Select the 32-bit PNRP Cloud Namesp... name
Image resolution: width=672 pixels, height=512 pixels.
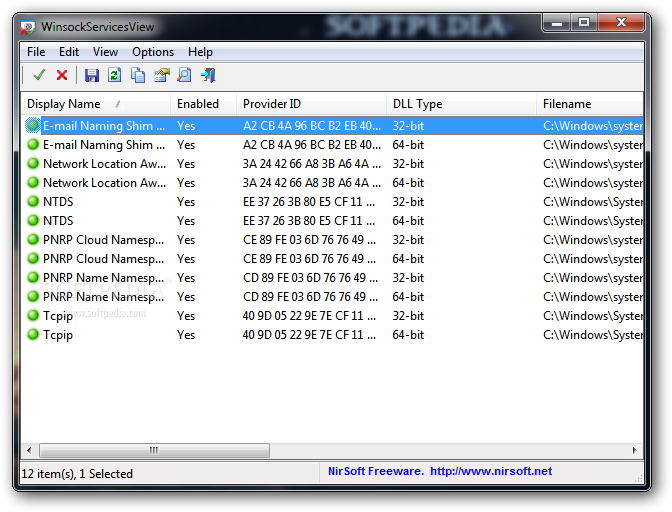click(x=104, y=240)
